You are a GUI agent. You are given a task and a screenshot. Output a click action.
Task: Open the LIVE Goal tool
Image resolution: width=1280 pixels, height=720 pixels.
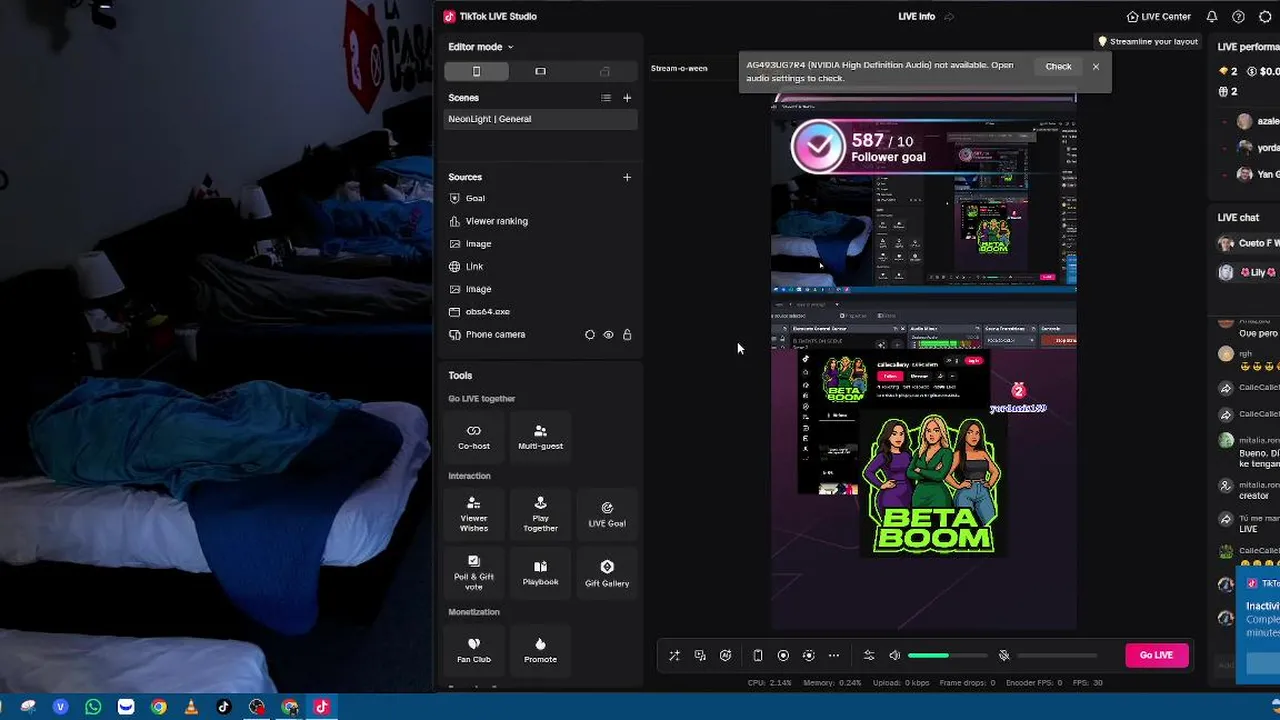point(607,513)
